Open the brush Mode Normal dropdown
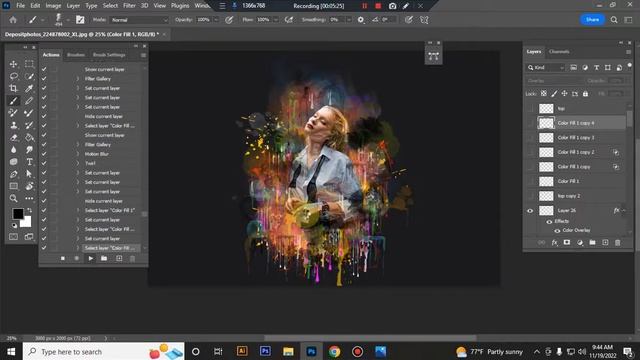The width and height of the screenshot is (640, 360). [x=139, y=20]
